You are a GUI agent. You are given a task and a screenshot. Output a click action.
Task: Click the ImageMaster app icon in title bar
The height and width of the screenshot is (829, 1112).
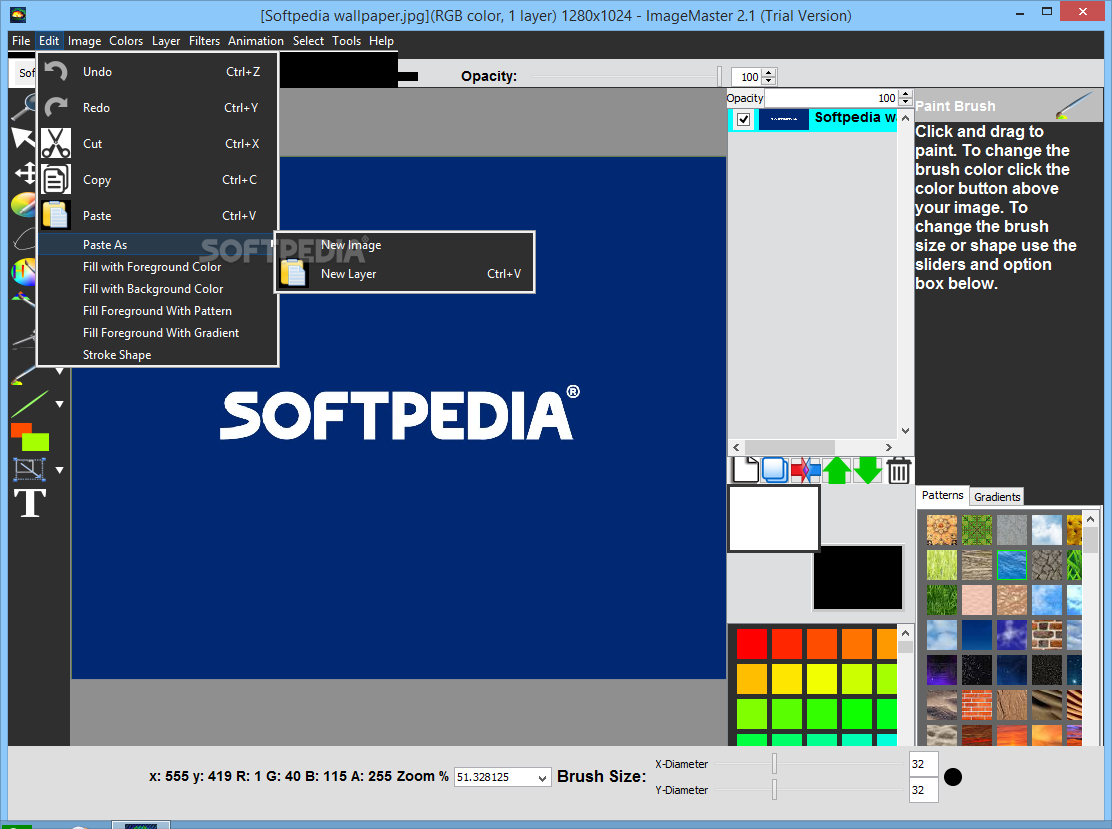[18, 15]
